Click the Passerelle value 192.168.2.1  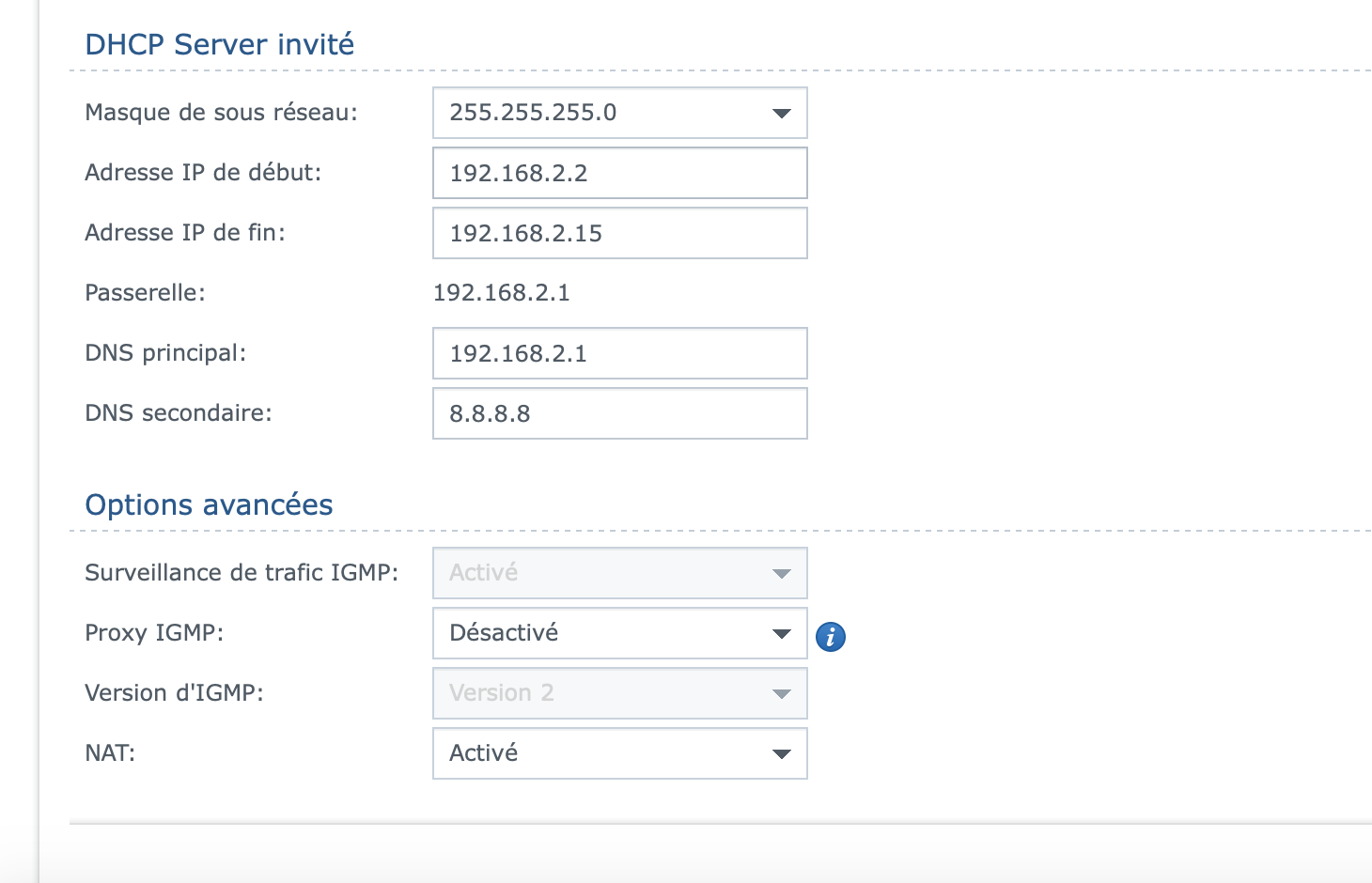(x=501, y=293)
